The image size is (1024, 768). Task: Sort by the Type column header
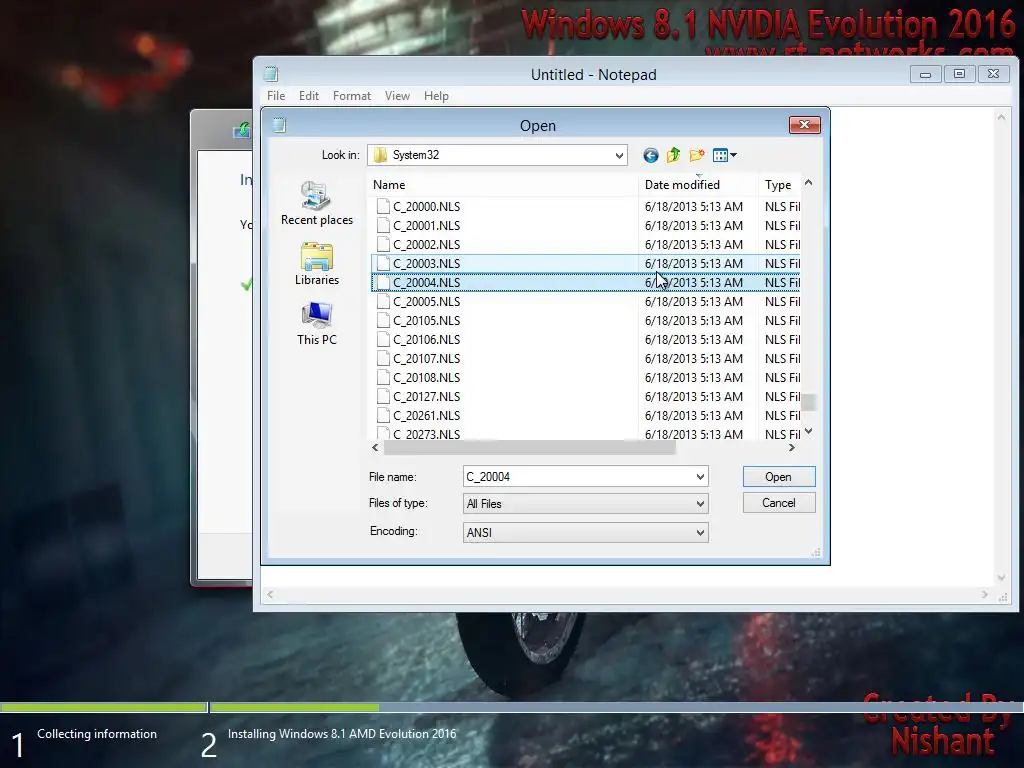(780, 185)
